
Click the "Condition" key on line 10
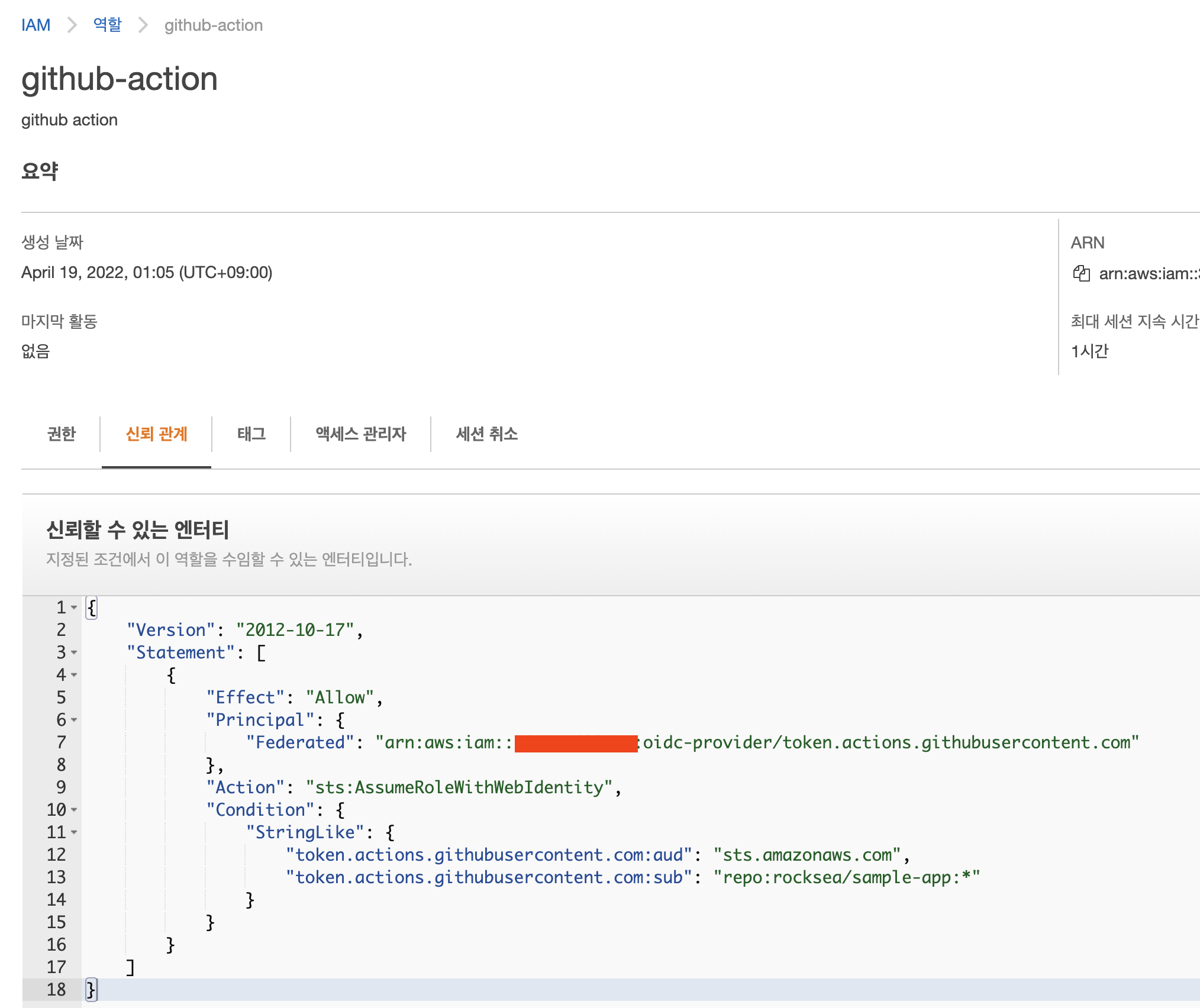click(x=260, y=810)
